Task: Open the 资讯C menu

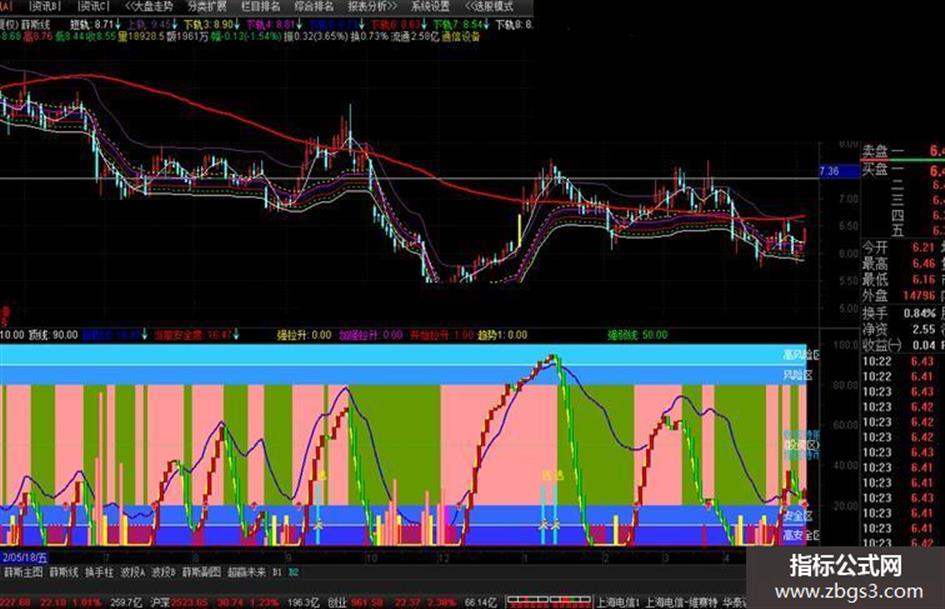Action: point(94,7)
